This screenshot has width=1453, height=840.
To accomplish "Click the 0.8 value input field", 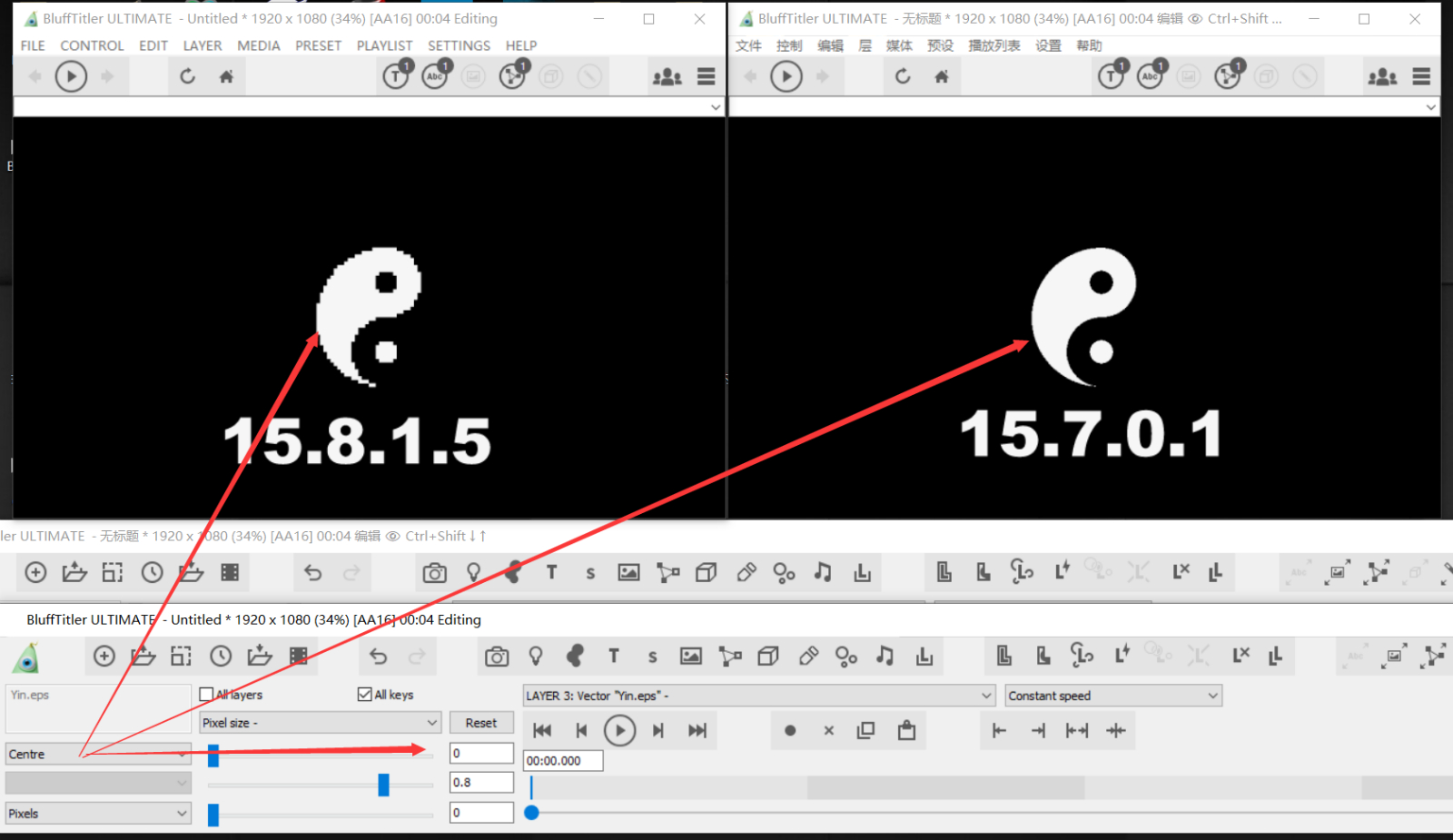I will 482,782.
